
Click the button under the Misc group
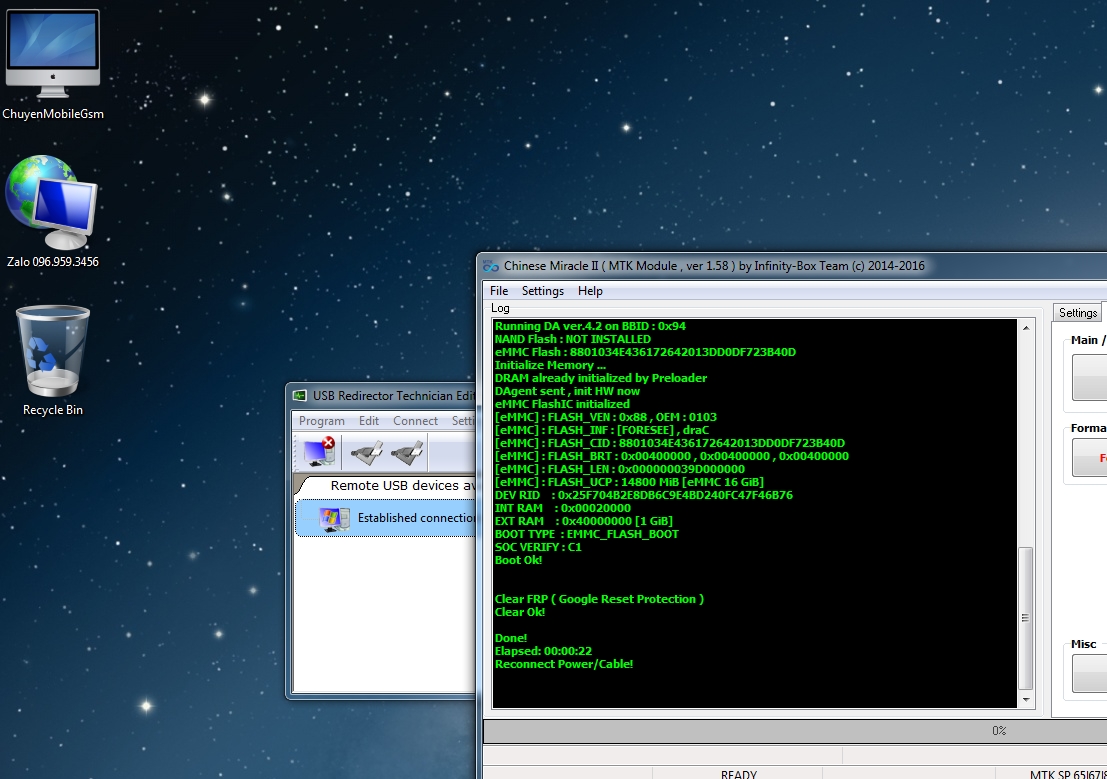click(x=1089, y=674)
